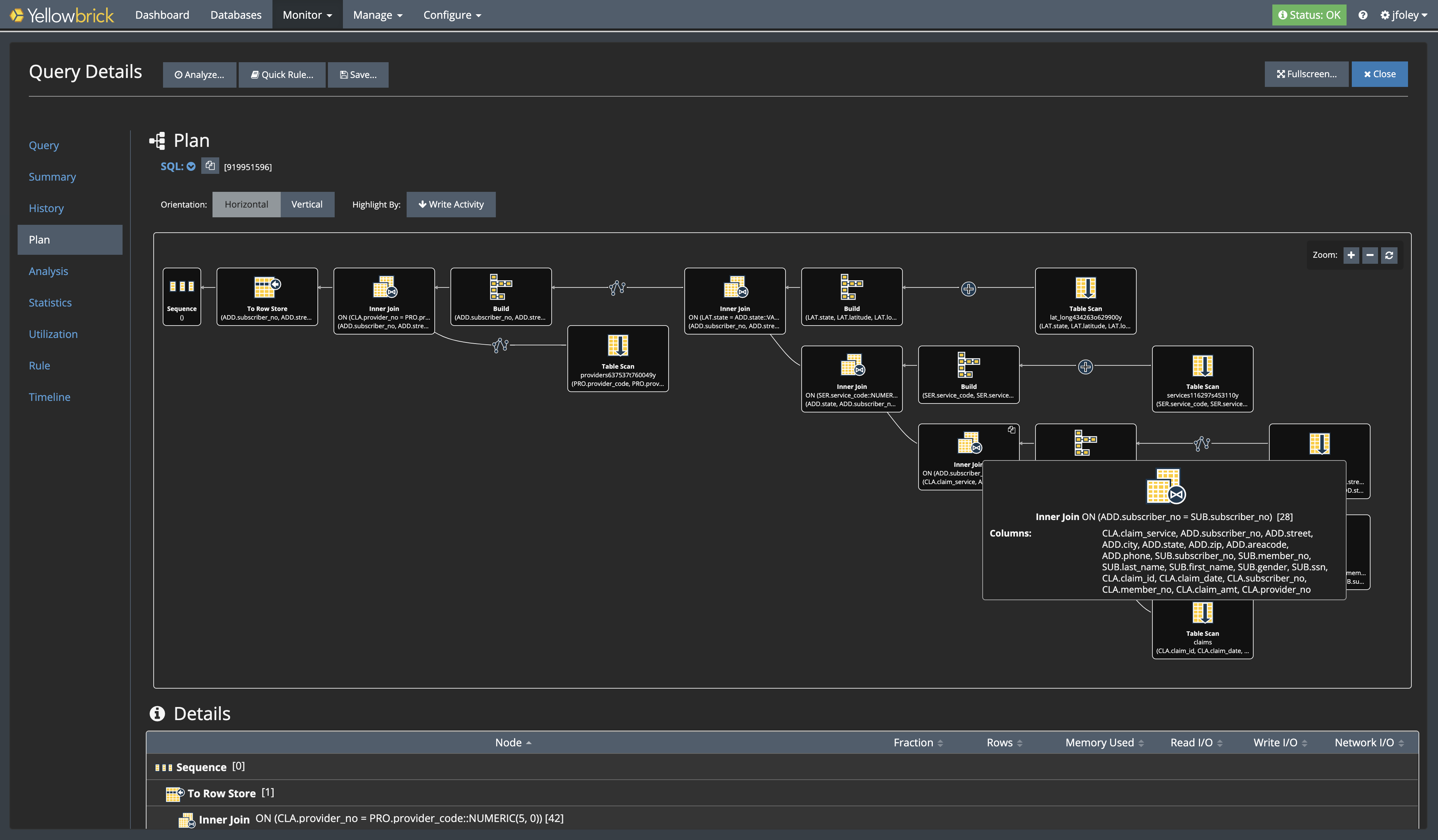Go to the Dashboard nav item
The height and width of the screenshot is (840, 1438).
click(x=162, y=15)
